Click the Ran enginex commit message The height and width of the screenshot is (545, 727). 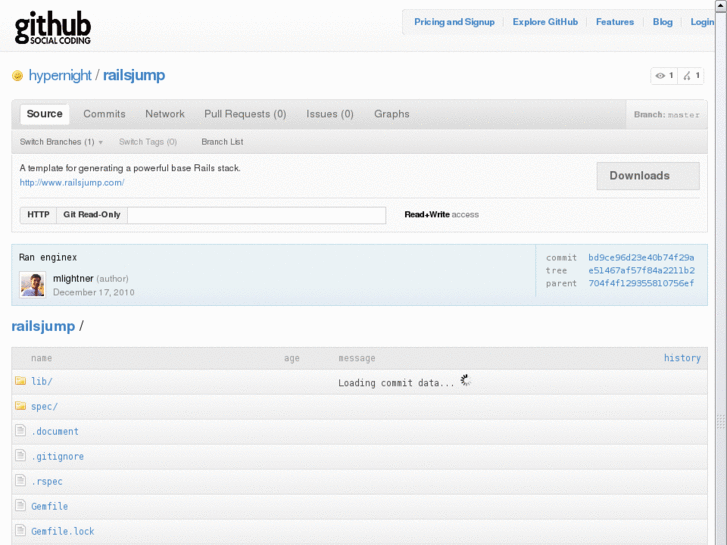click(x=48, y=257)
